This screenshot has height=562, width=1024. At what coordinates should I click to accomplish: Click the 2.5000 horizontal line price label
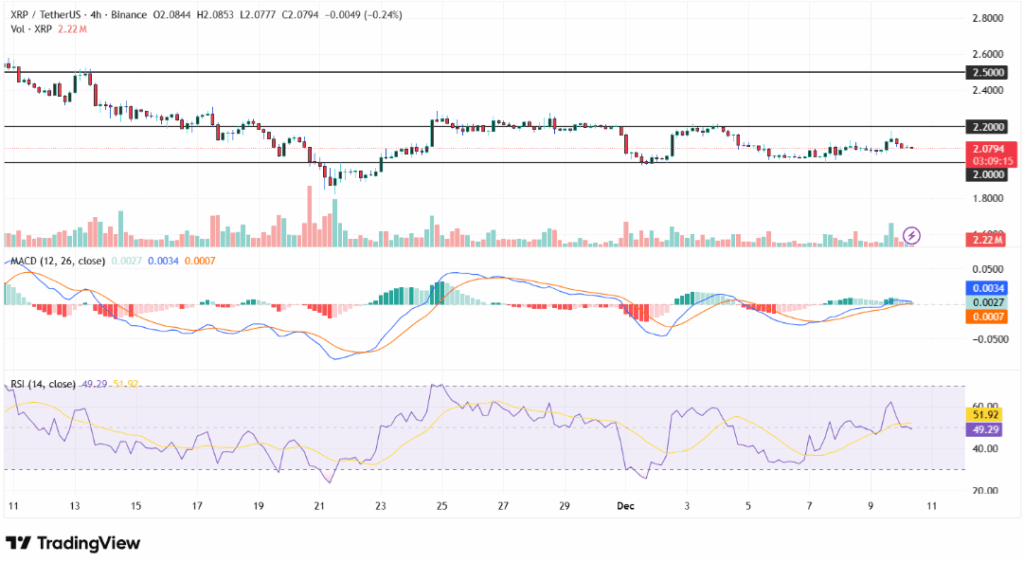point(988,73)
